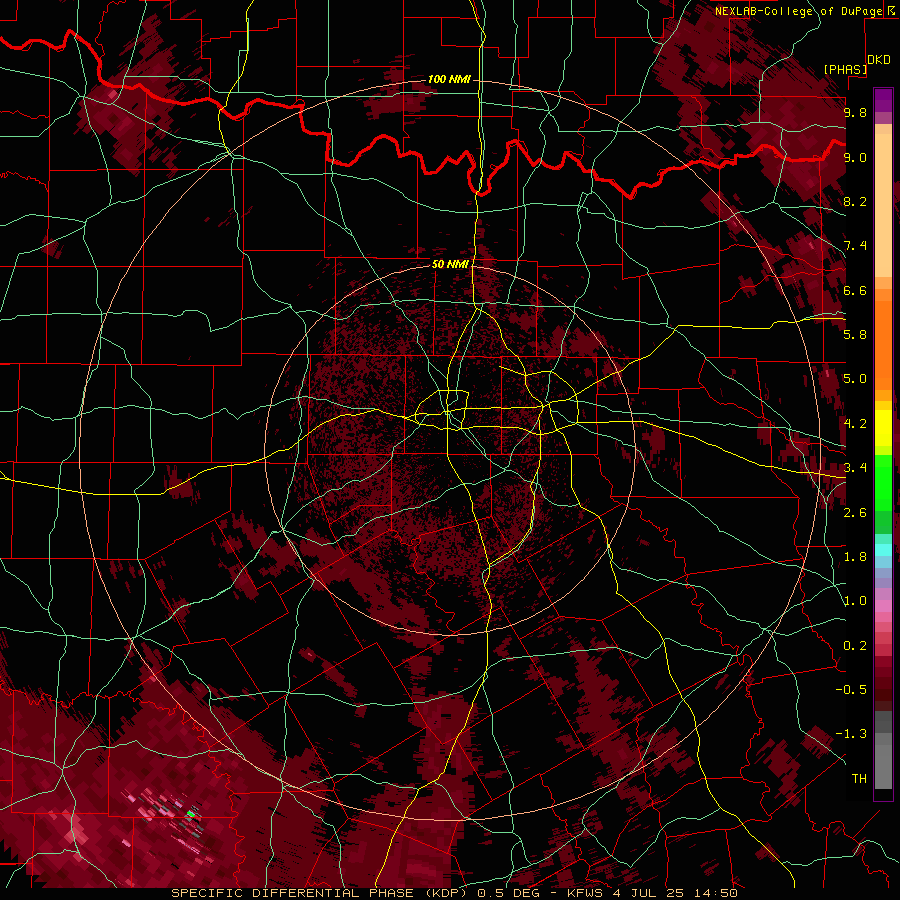This screenshot has width=900, height=900.
Task: Click the 100 NMI range ring label
Action: tap(449, 79)
